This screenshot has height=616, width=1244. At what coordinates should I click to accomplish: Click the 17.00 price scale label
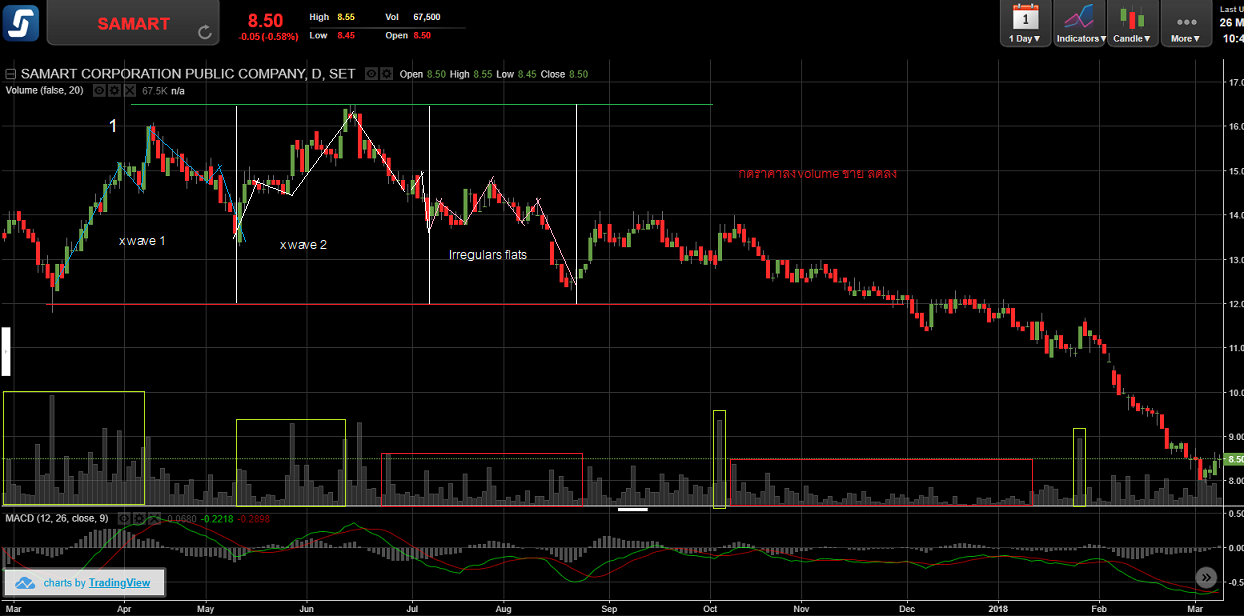pyautogui.click(x=1234, y=83)
